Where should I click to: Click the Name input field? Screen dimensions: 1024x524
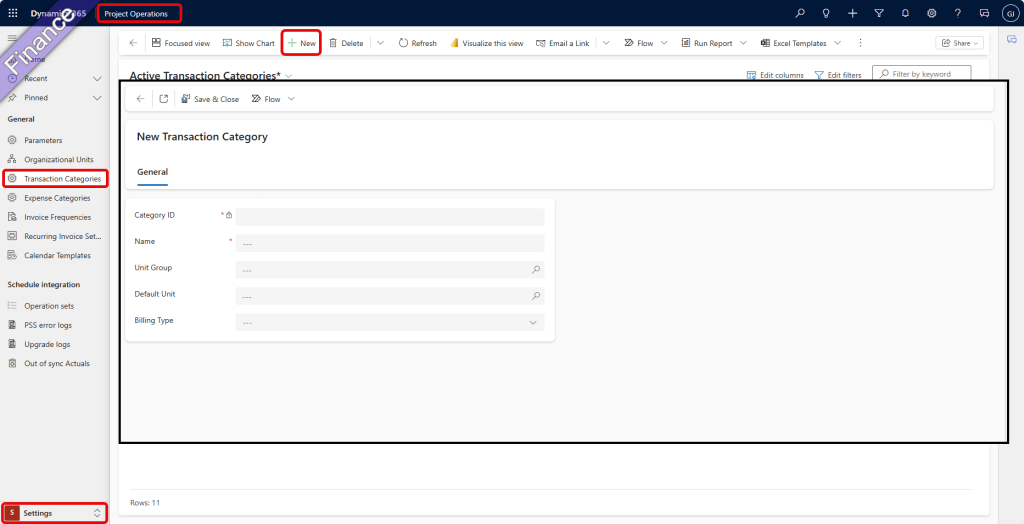pyautogui.click(x=390, y=243)
